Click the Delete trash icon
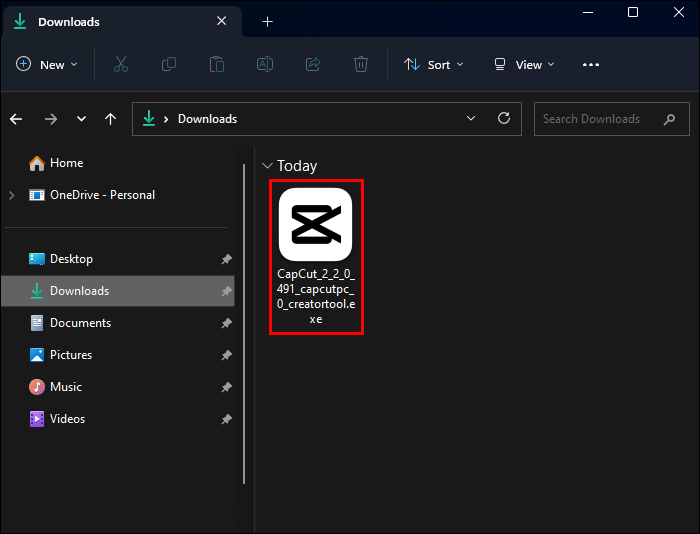The height and width of the screenshot is (534, 700). 361,64
